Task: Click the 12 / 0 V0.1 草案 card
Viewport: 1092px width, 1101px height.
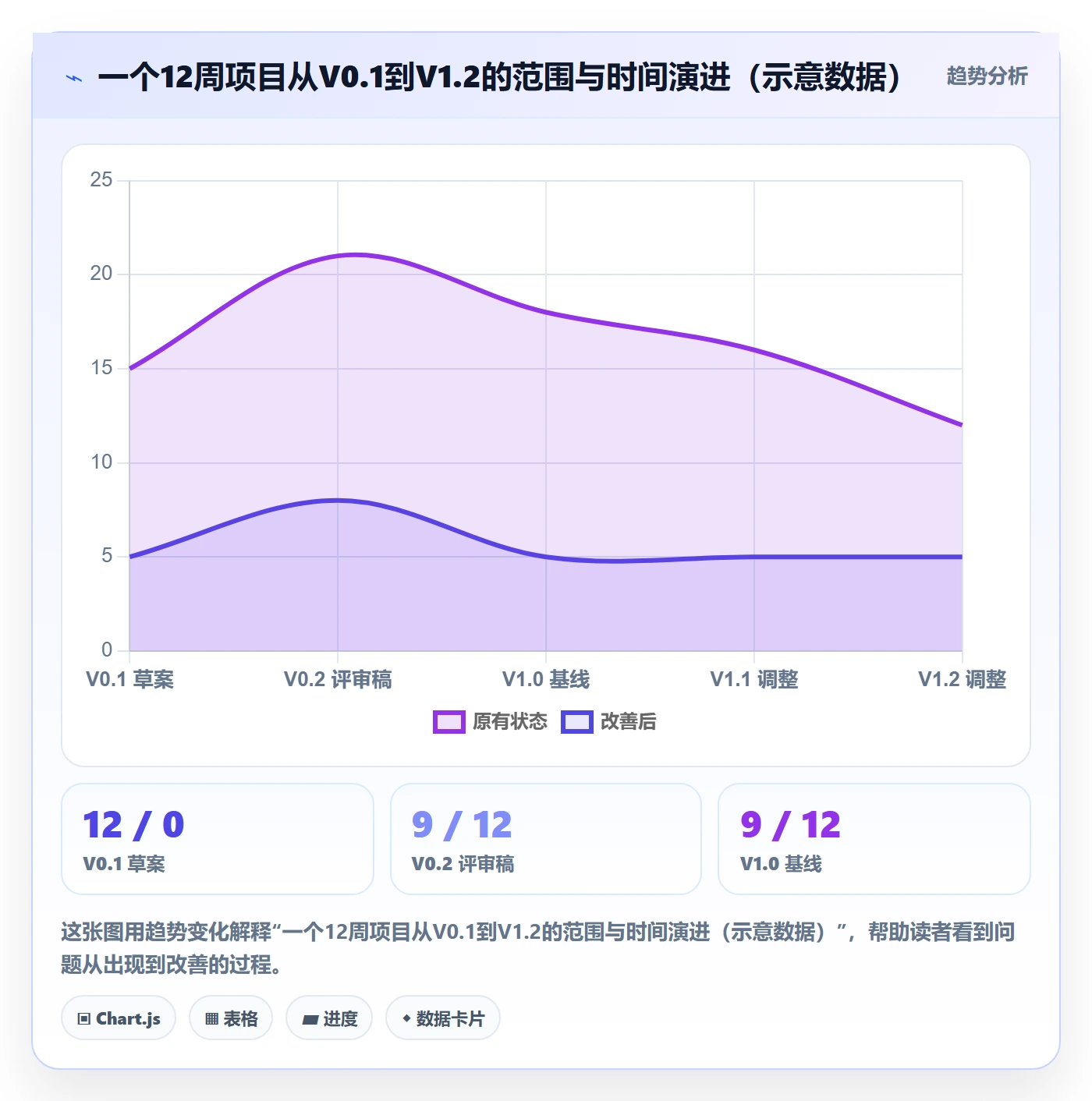Action: (x=218, y=839)
